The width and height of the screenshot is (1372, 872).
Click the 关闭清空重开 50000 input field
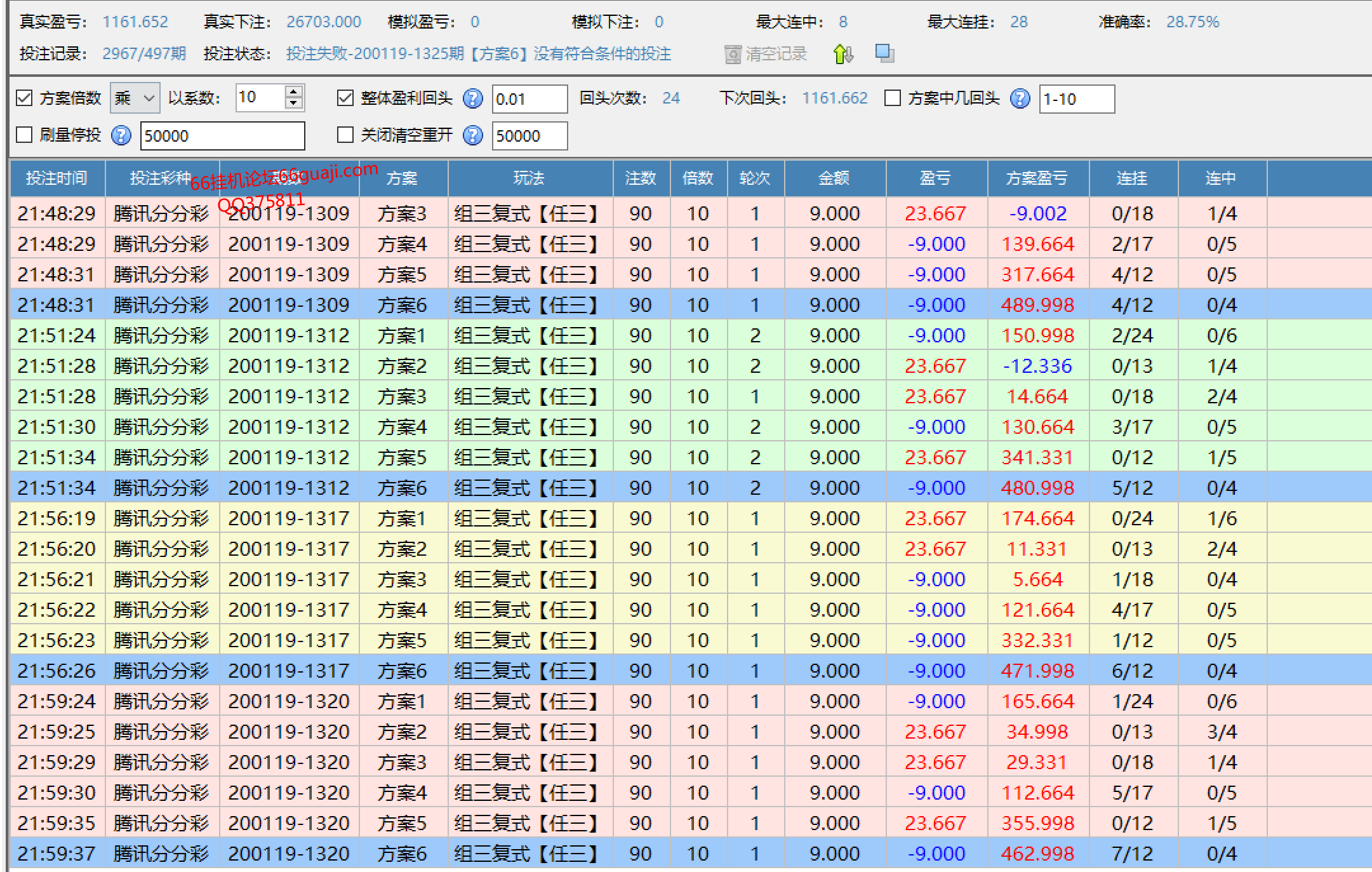pyautogui.click(x=529, y=136)
